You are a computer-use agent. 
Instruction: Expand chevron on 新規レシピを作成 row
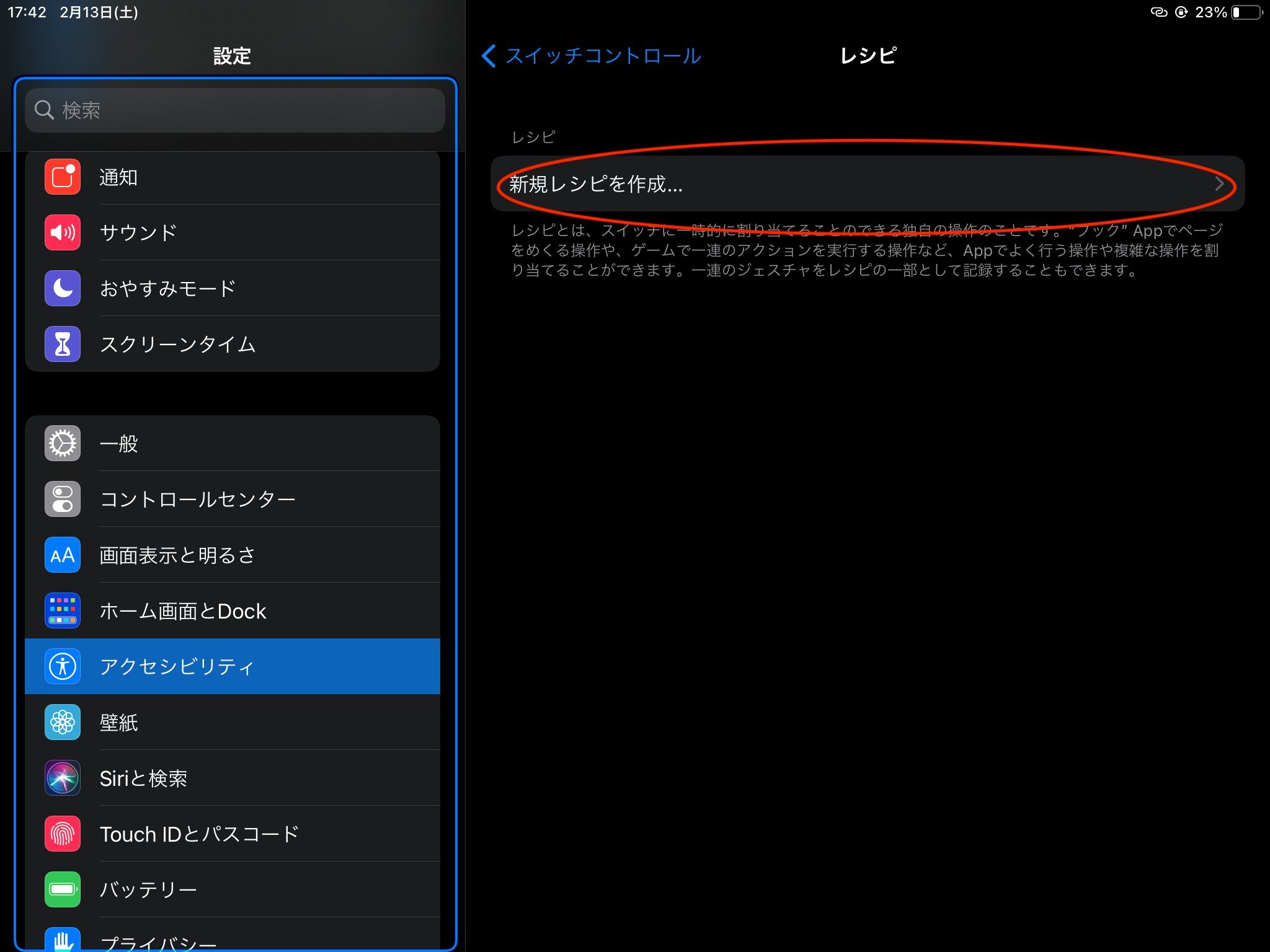pyautogui.click(x=1219, y=184)
